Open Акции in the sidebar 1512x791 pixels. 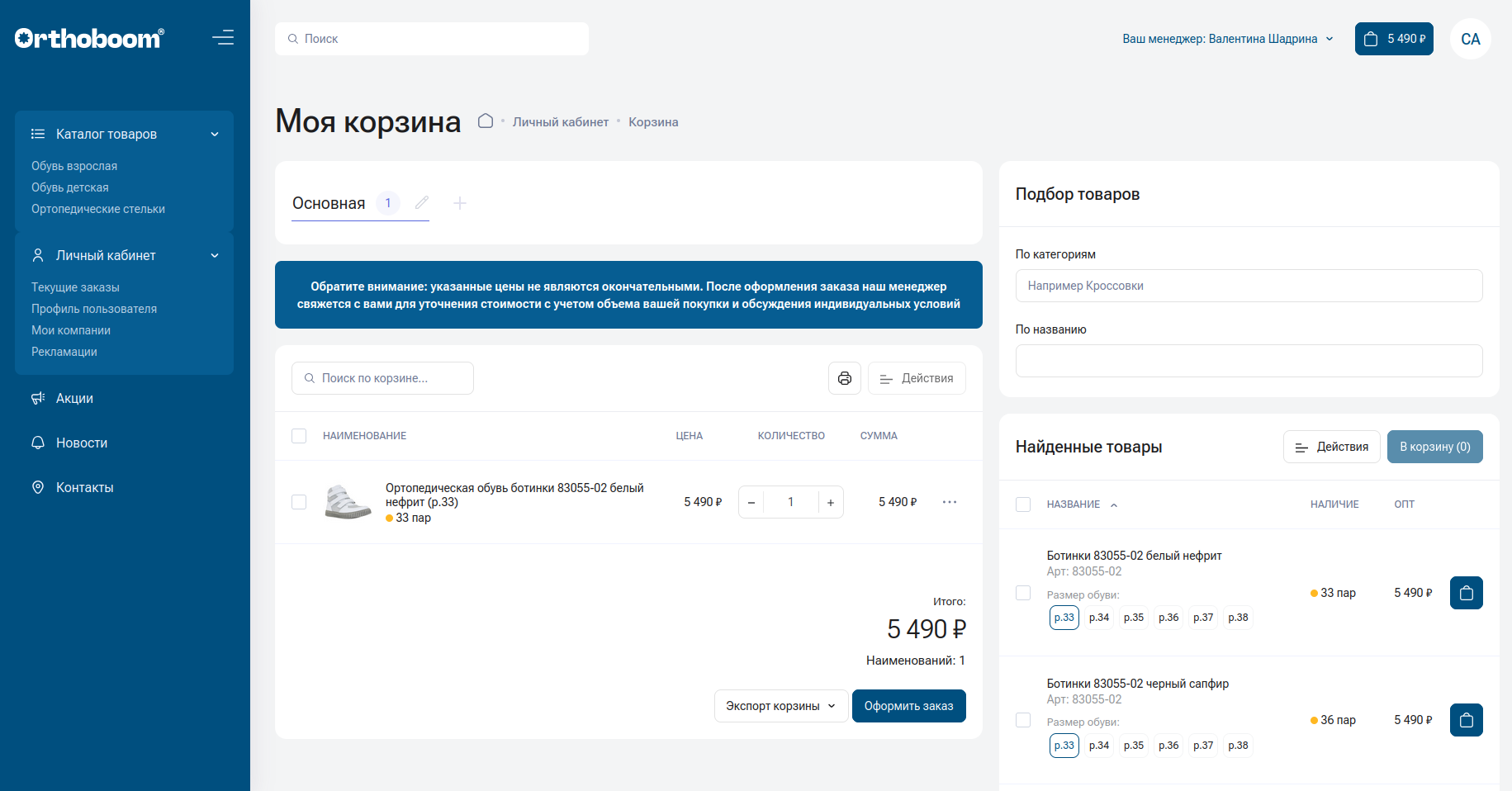click(74, 398)
